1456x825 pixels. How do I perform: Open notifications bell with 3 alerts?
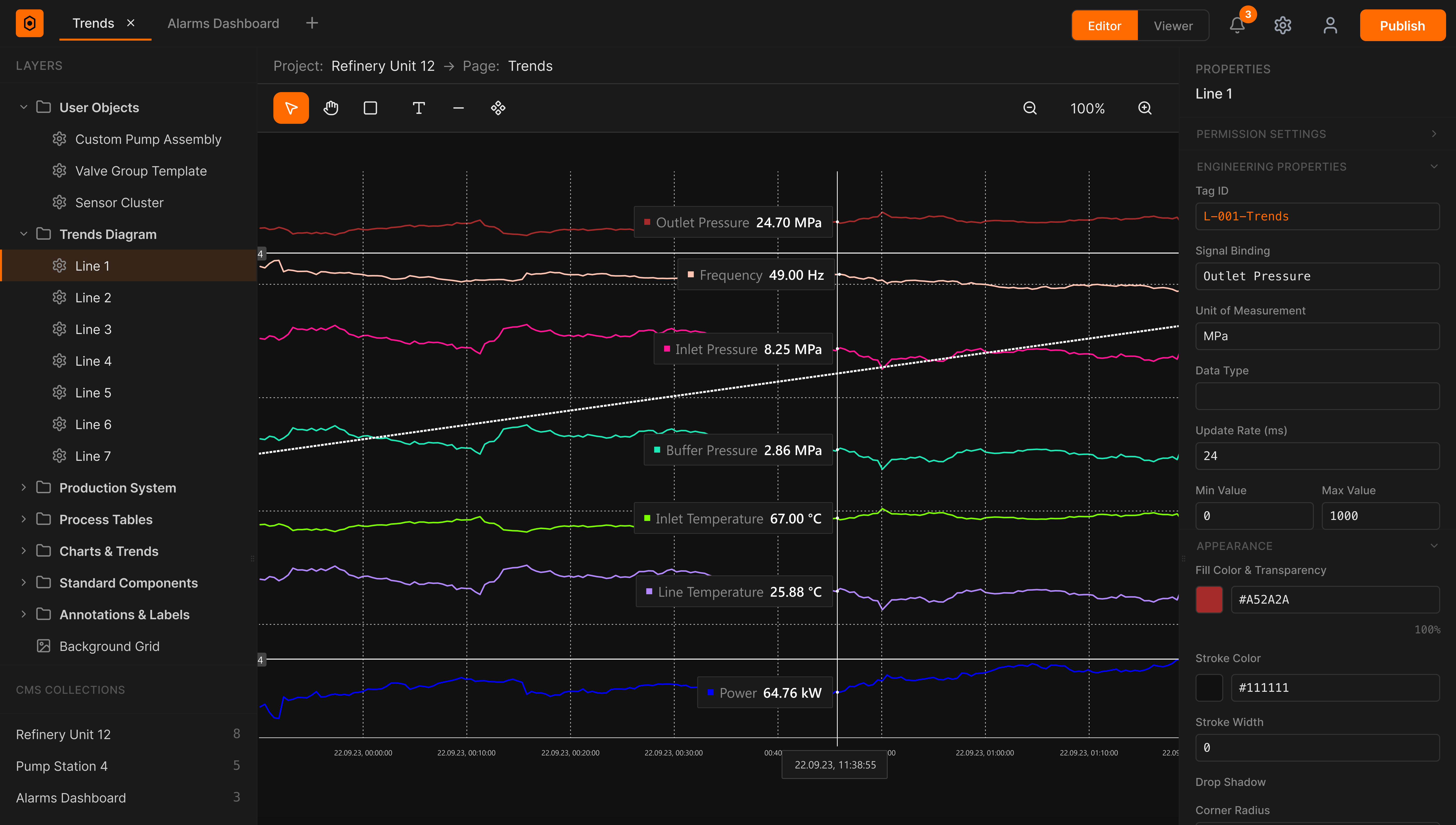coord(1237,26)
